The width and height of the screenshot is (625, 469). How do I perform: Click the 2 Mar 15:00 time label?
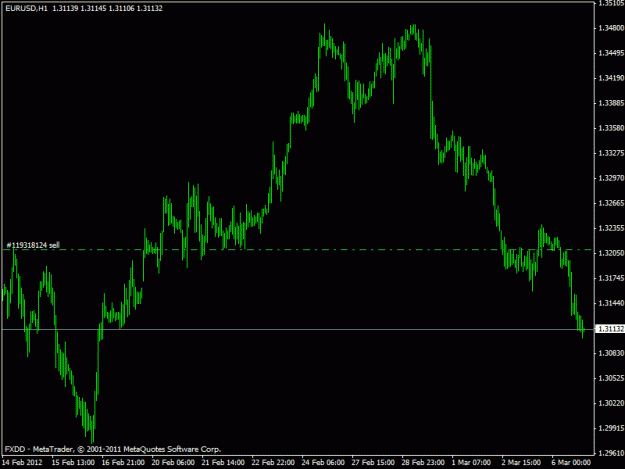click(x=521, y=463)
